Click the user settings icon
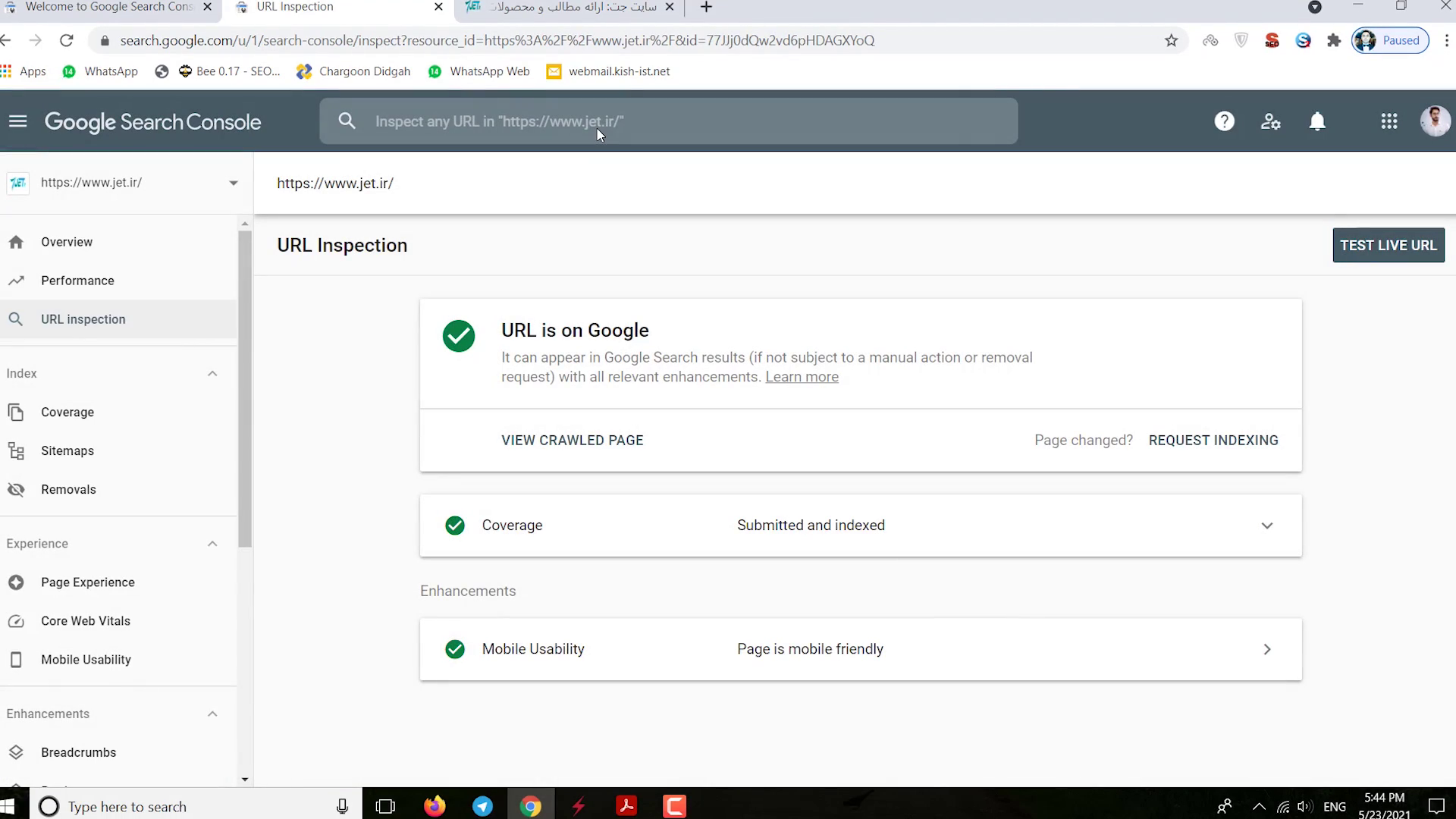This screenshot has width=1456, height=819. (1271, 121)
